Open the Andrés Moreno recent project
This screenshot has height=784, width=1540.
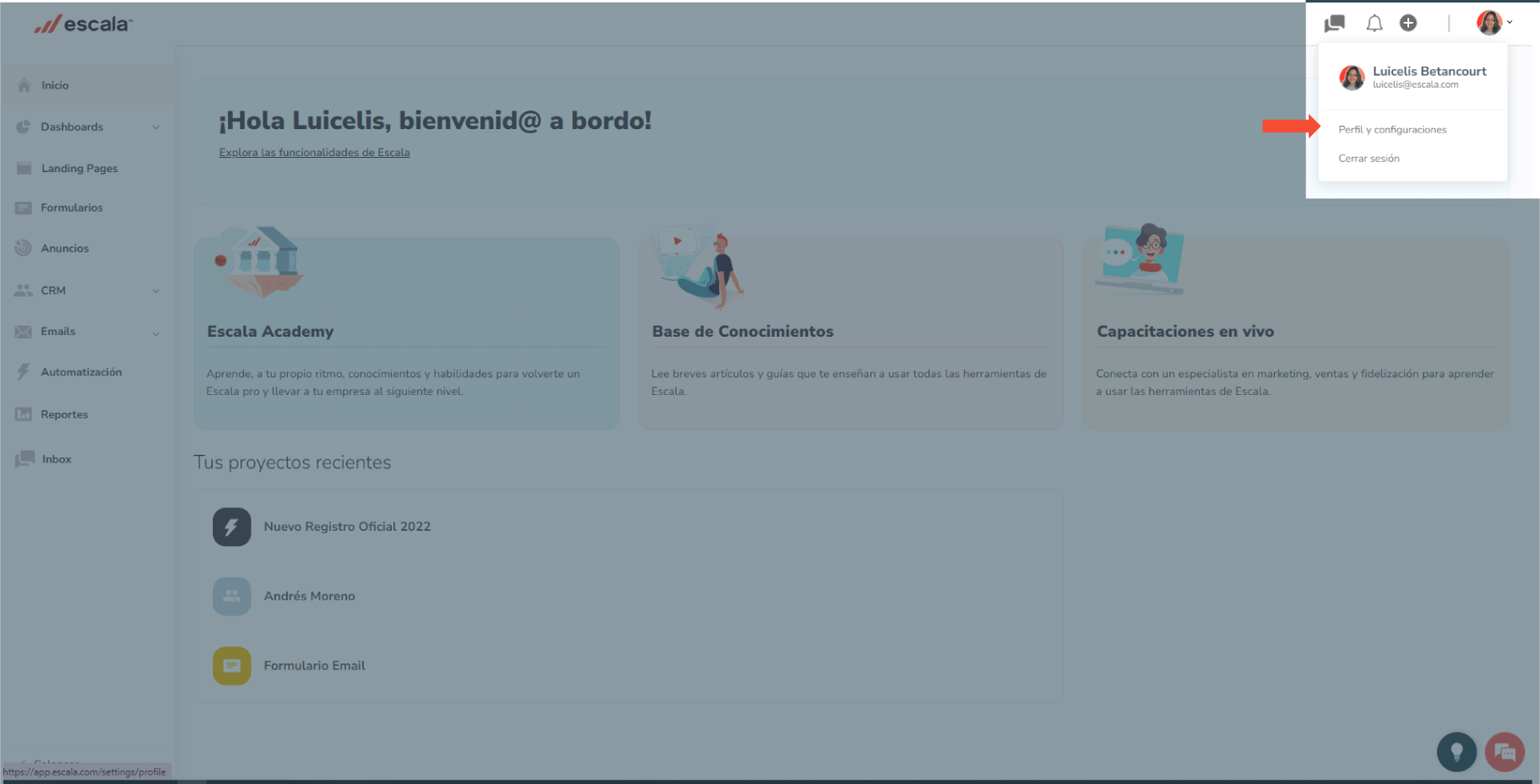tap(309, 596)
